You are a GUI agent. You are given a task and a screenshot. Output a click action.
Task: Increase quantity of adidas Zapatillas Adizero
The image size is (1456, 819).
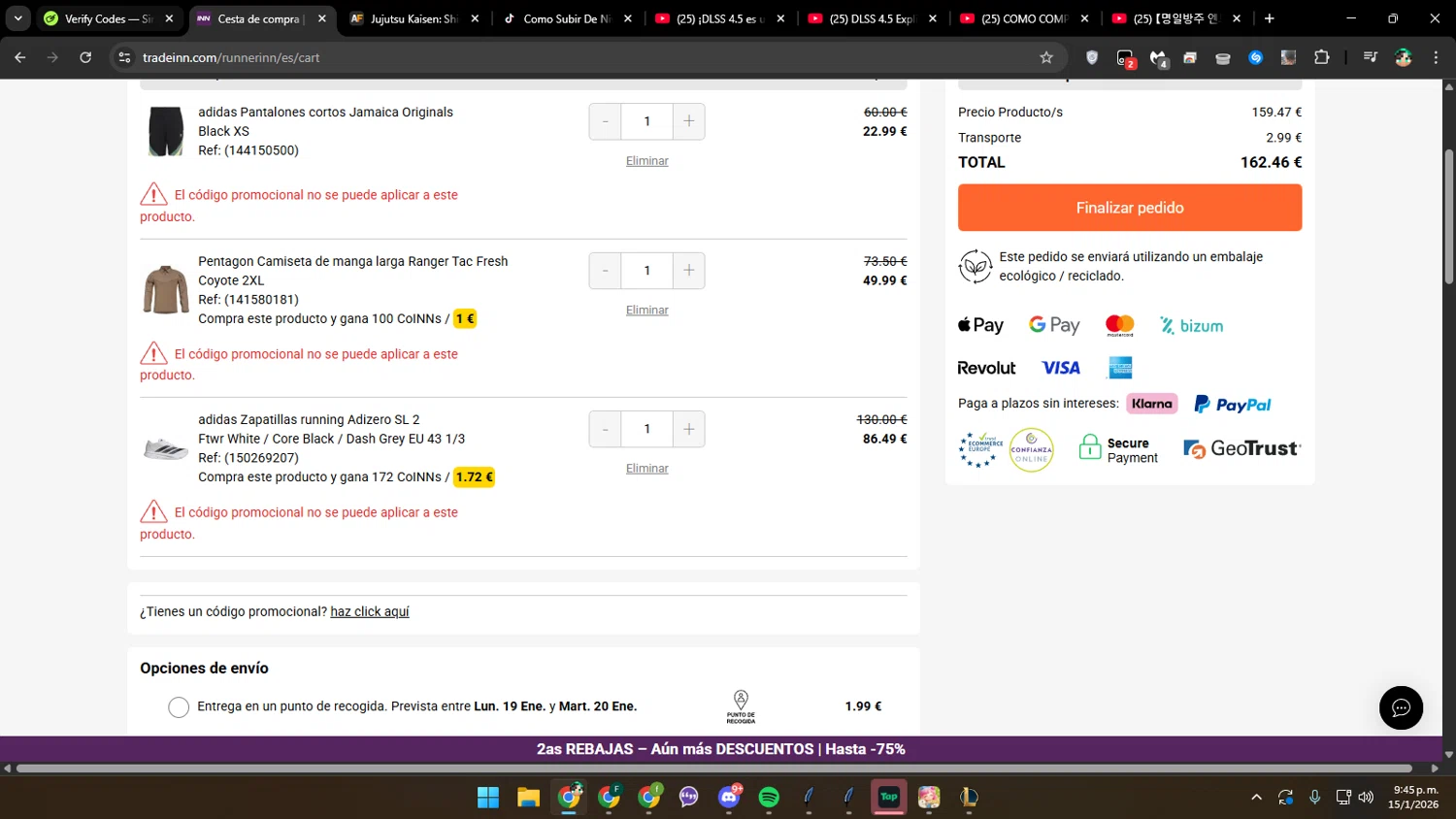coord(688,429)
